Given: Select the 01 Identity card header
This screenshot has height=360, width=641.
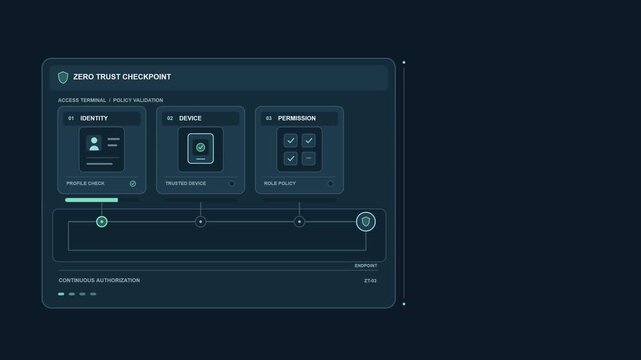Looking at the screenshot, I should pos(102,118).
